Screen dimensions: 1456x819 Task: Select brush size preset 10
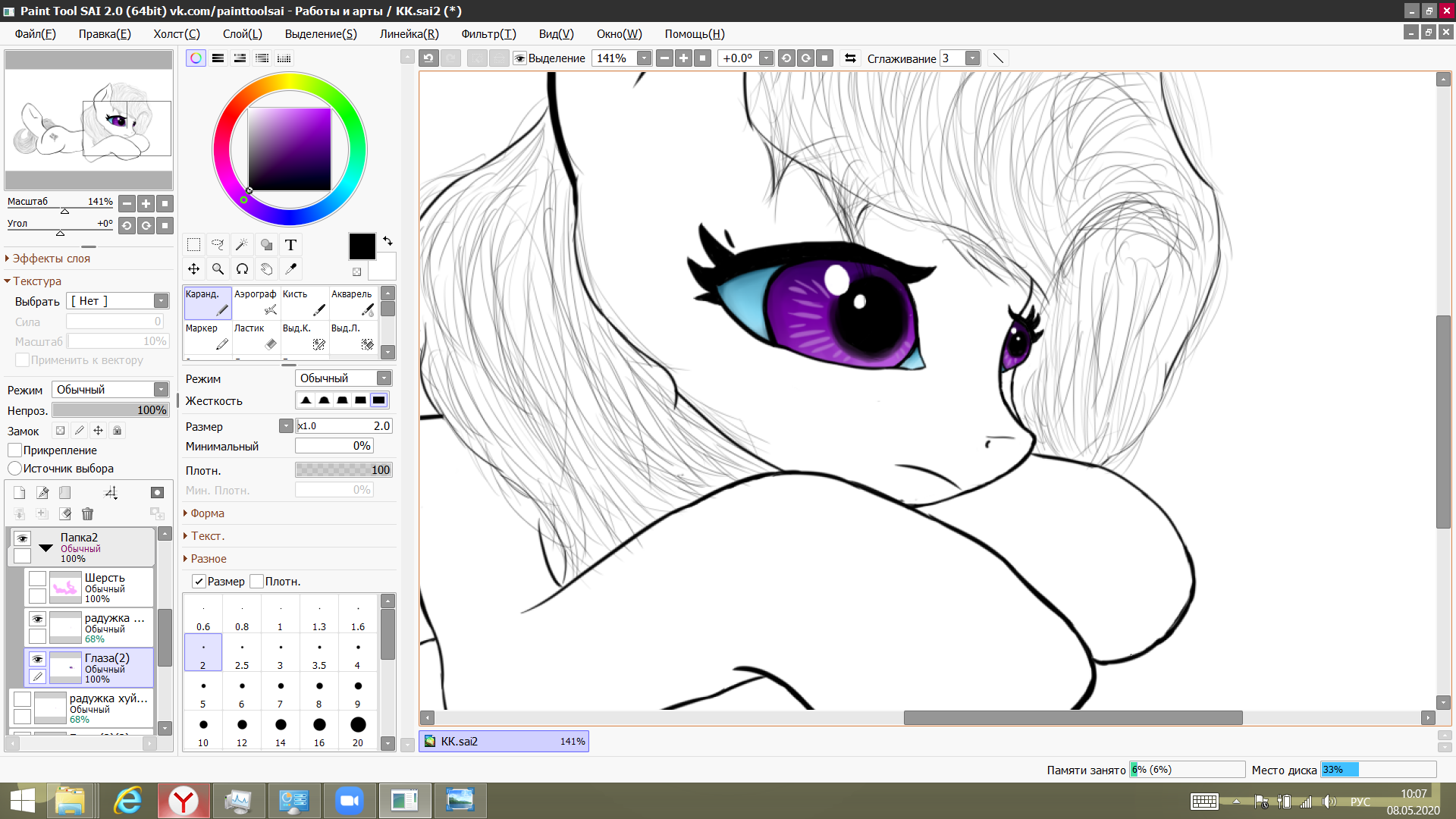tap(203, 730)
